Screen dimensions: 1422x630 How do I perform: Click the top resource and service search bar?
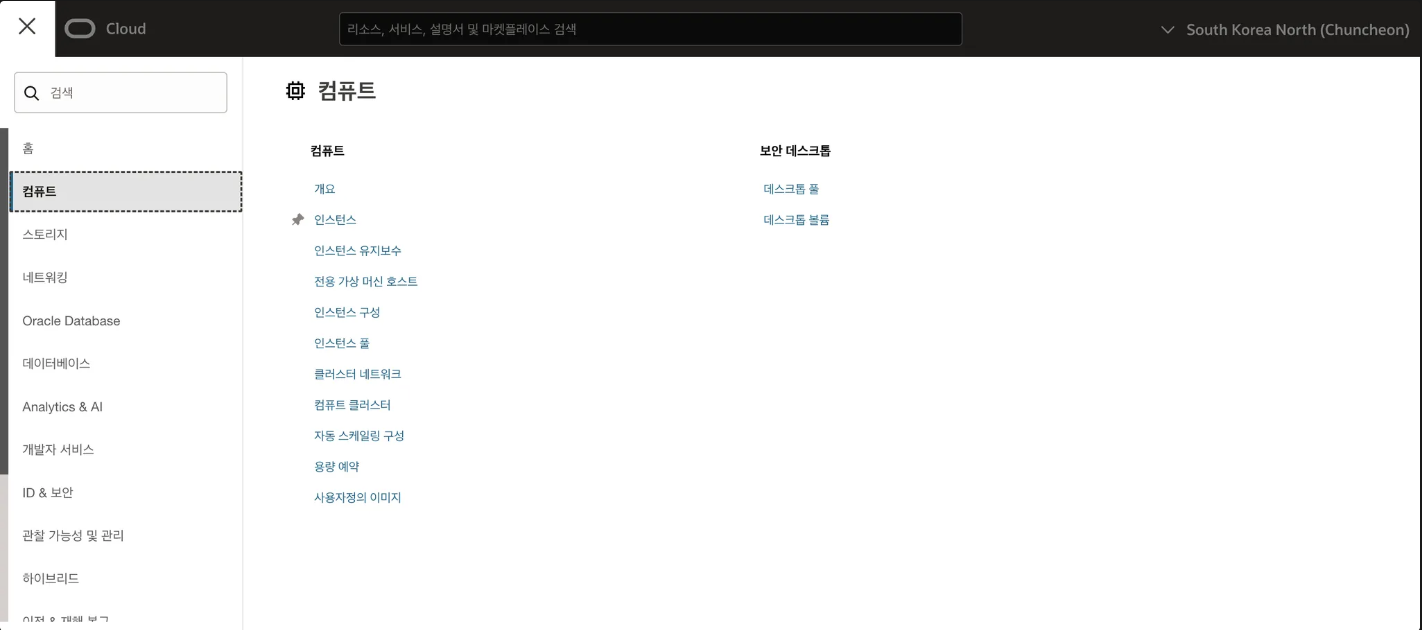coord(651,29)
